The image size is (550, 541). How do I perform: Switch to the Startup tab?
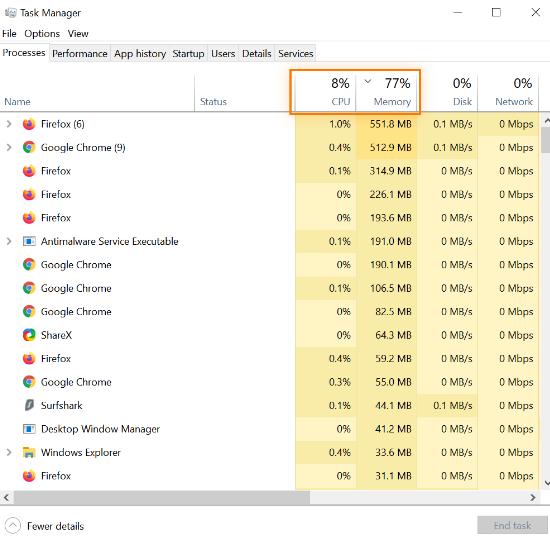[x=188, y=54]
